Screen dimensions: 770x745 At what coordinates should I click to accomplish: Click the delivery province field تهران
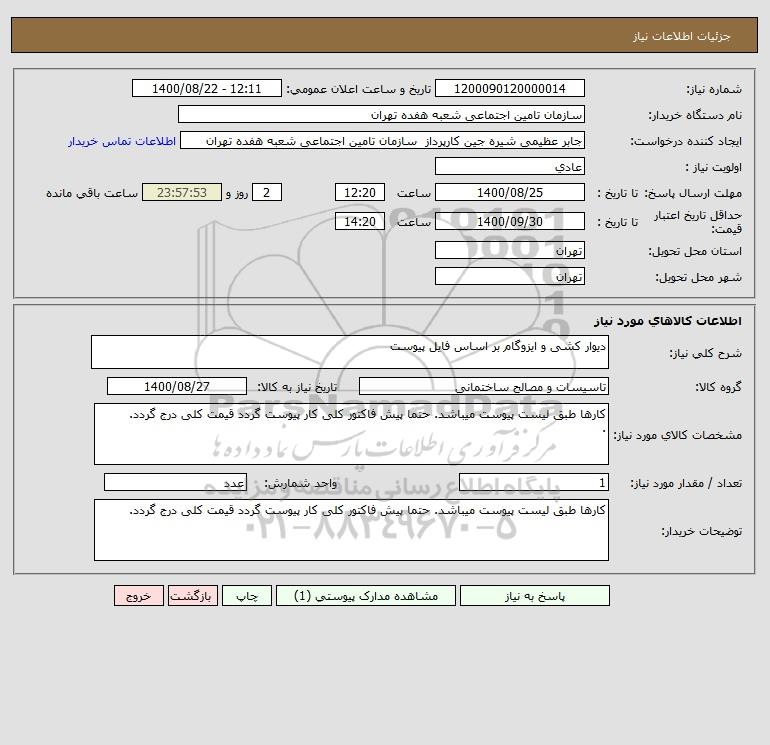click(x=510, y=250)
